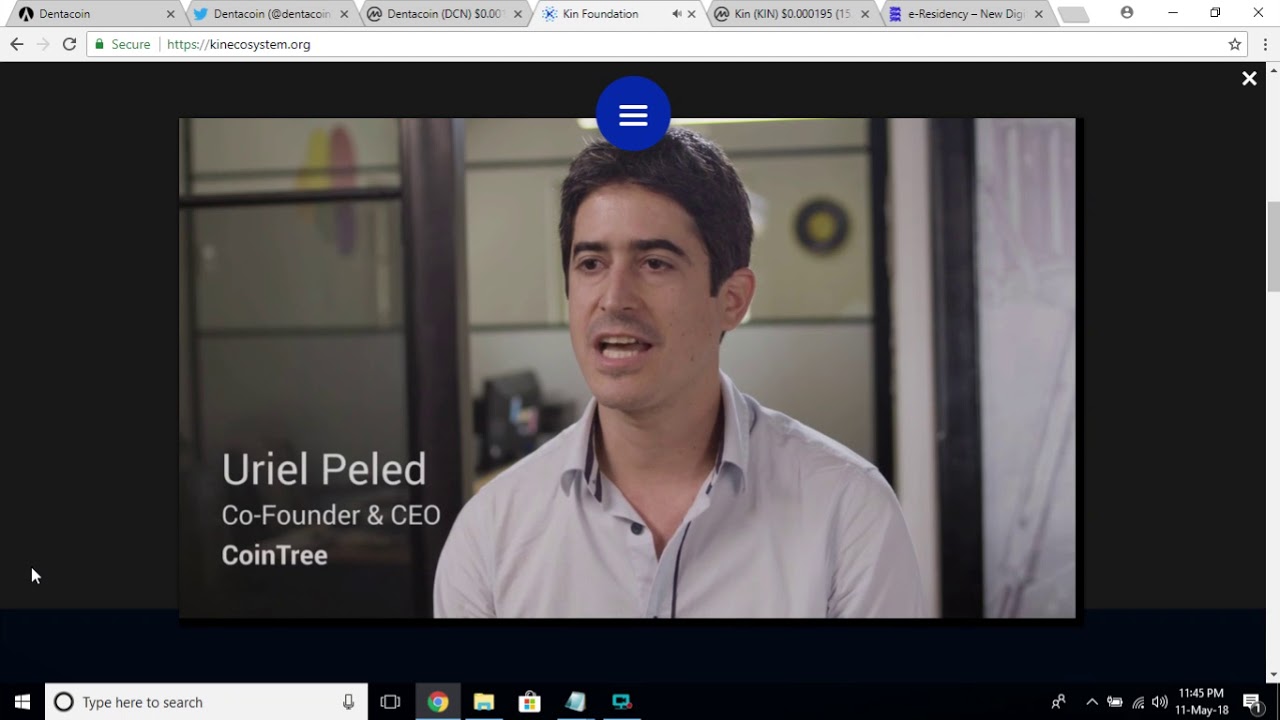1280x720 pixels.
Task: Open the Kin (KIN) price tab
Action: coord(792,14)
